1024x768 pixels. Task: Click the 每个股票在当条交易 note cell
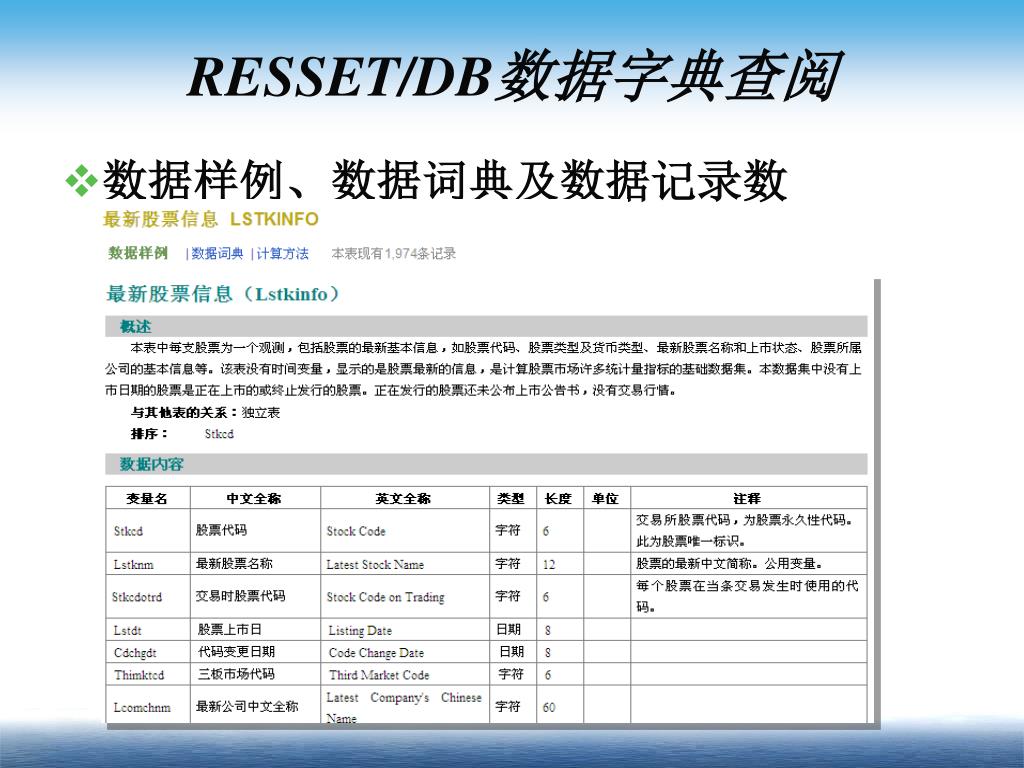coord(747,596)
